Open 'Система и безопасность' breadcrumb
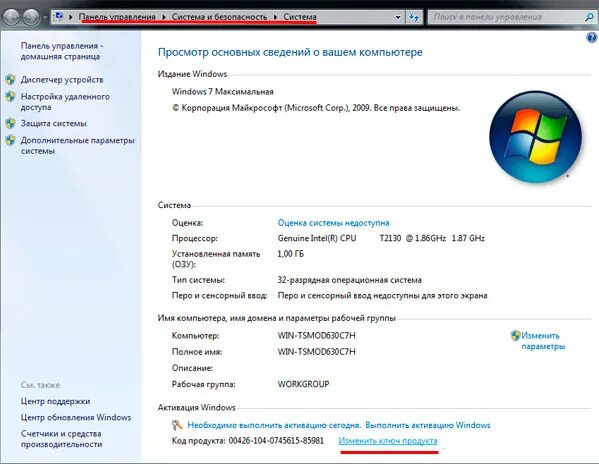 tap(219, 17)
